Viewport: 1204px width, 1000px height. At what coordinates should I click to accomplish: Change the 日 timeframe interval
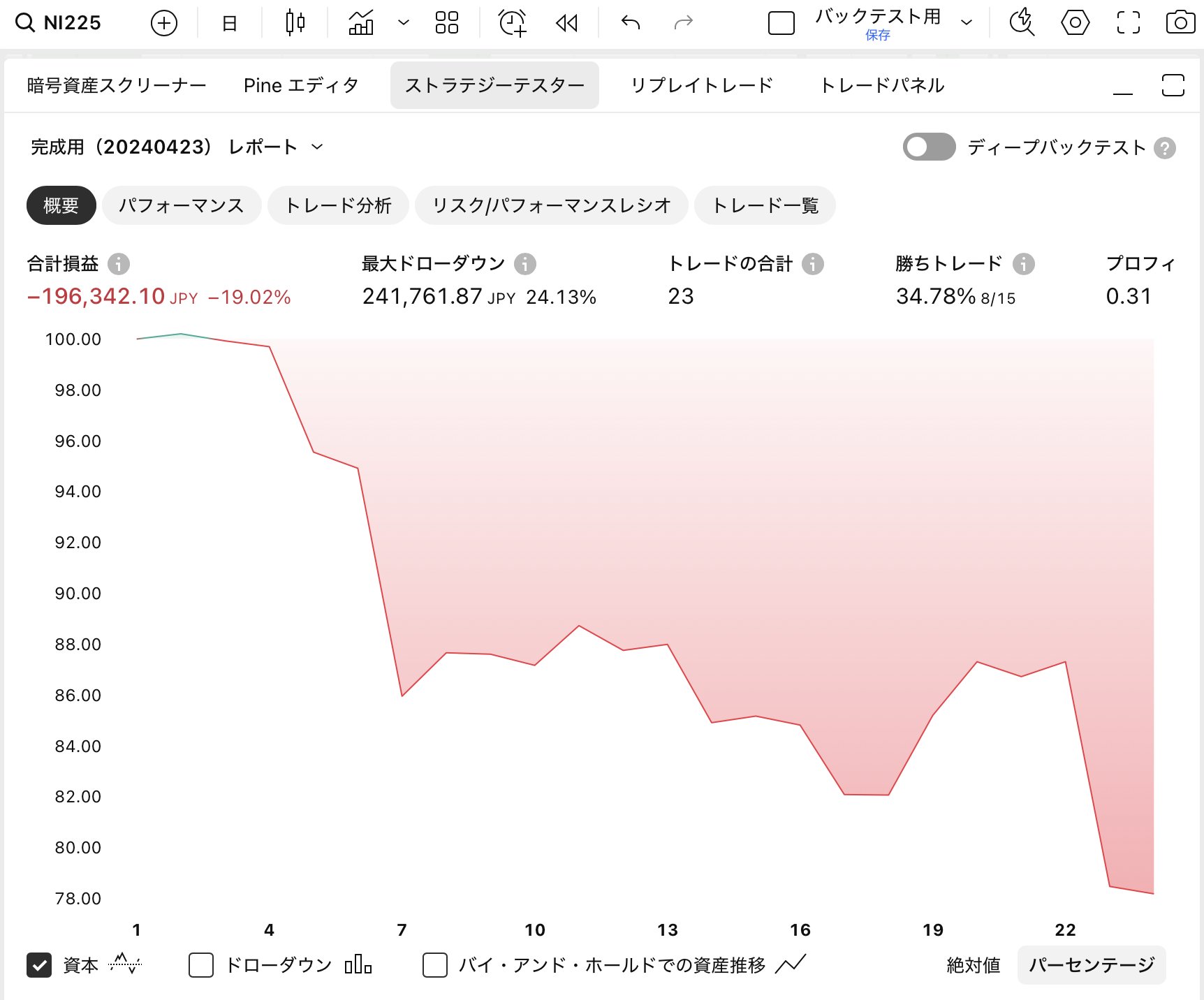pos(229,23)
